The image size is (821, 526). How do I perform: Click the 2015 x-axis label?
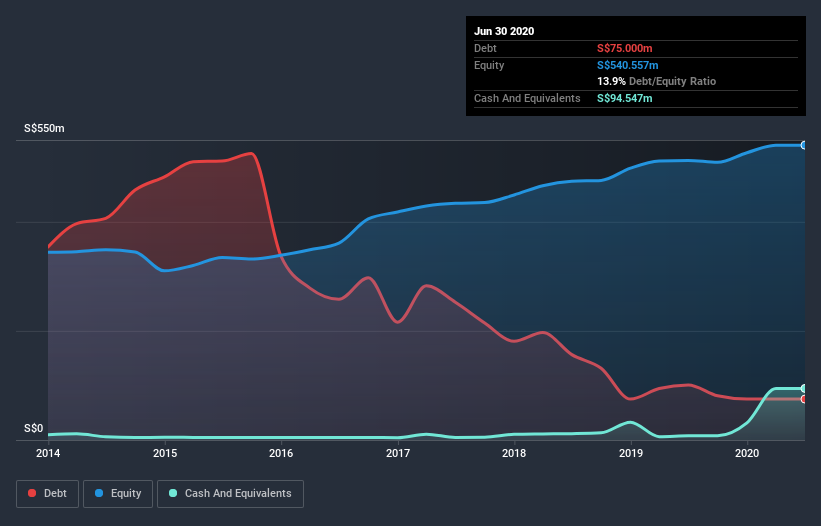pos(165,453)
